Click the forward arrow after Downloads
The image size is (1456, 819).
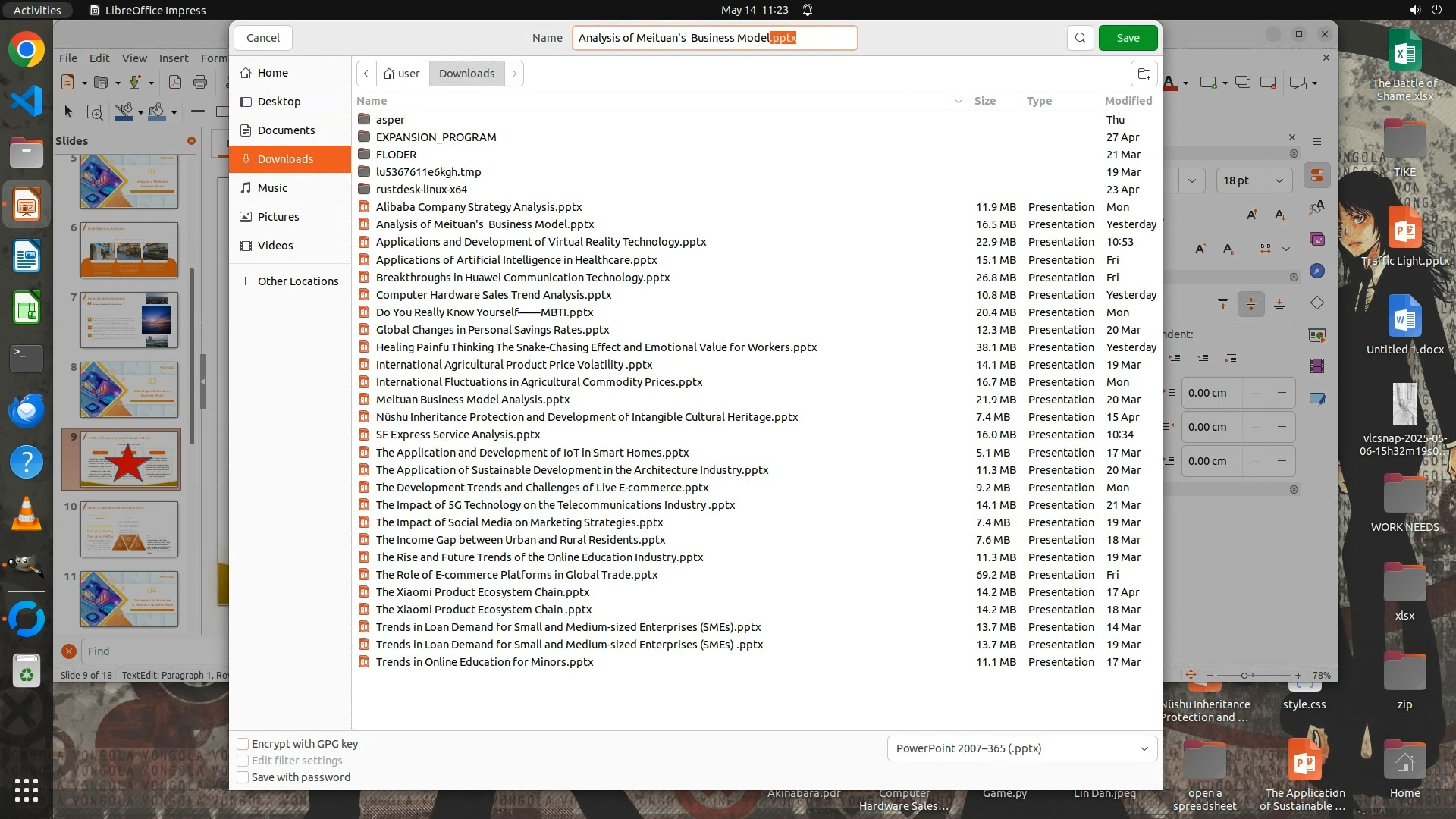514,74
